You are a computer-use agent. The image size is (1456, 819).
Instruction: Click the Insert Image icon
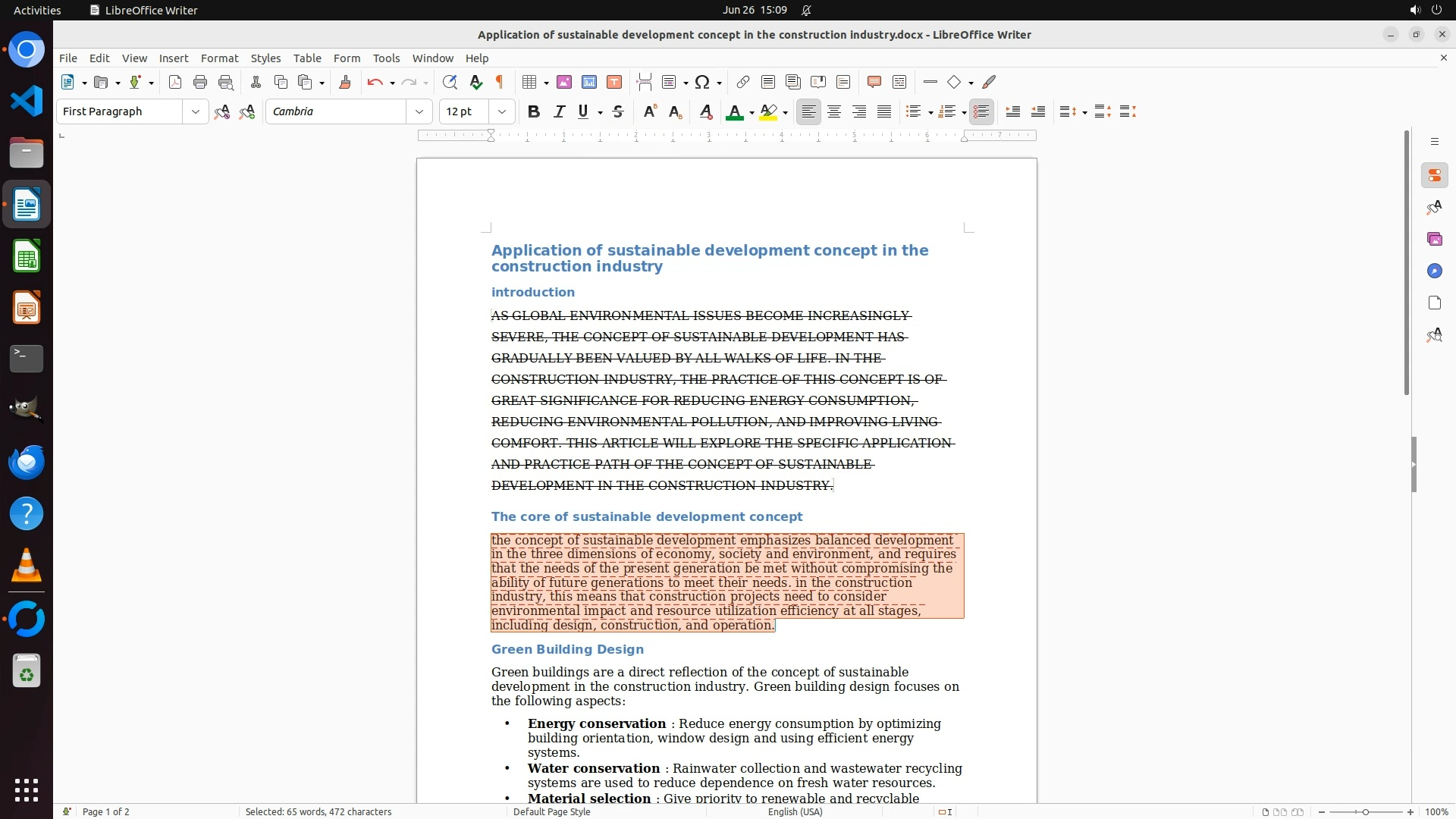tap(564, 83)
